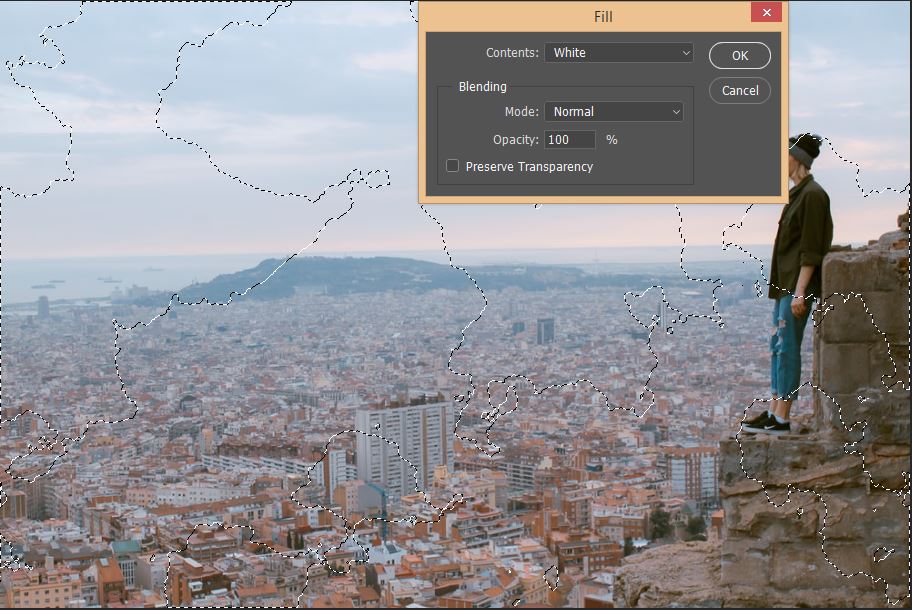The image size is (912, 610).
Task: Dismiss the dialog with the Cancel button
Action: point(740,90)
